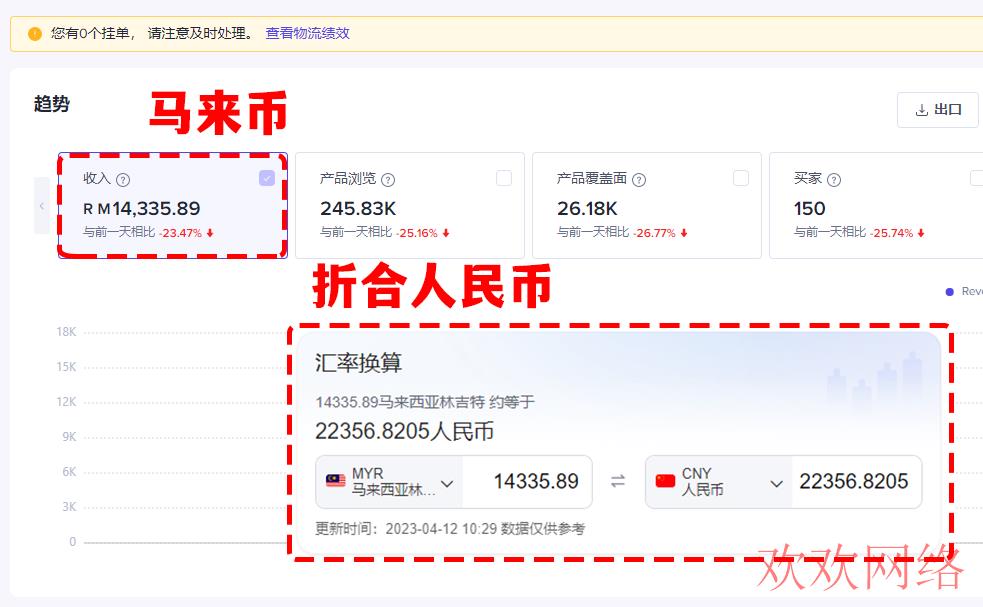
Task: Click the Malaysia flag icon
Action: [336, 482]
